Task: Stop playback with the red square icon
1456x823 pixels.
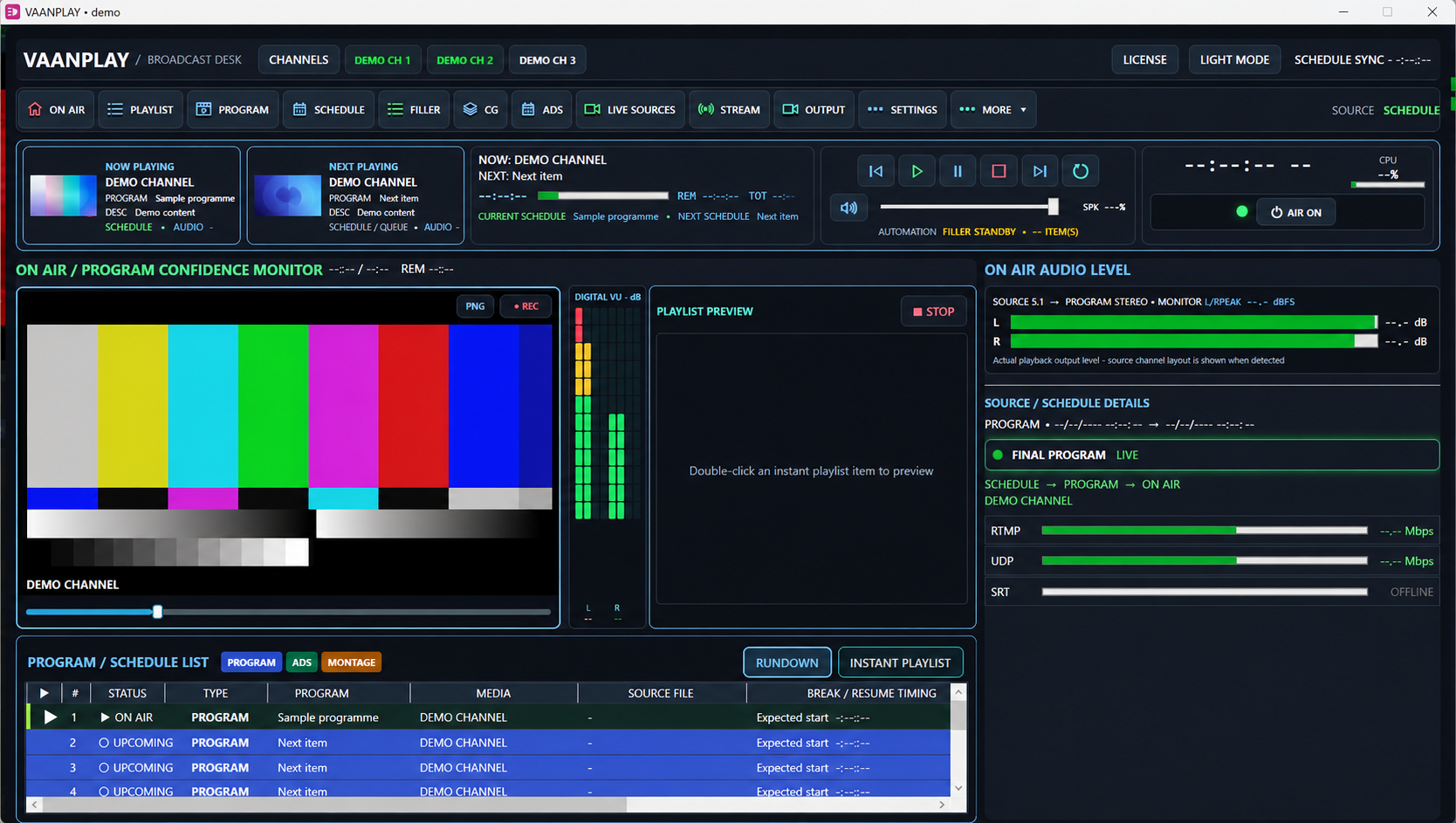Action: pyautogui.click(x=999, y=171)
